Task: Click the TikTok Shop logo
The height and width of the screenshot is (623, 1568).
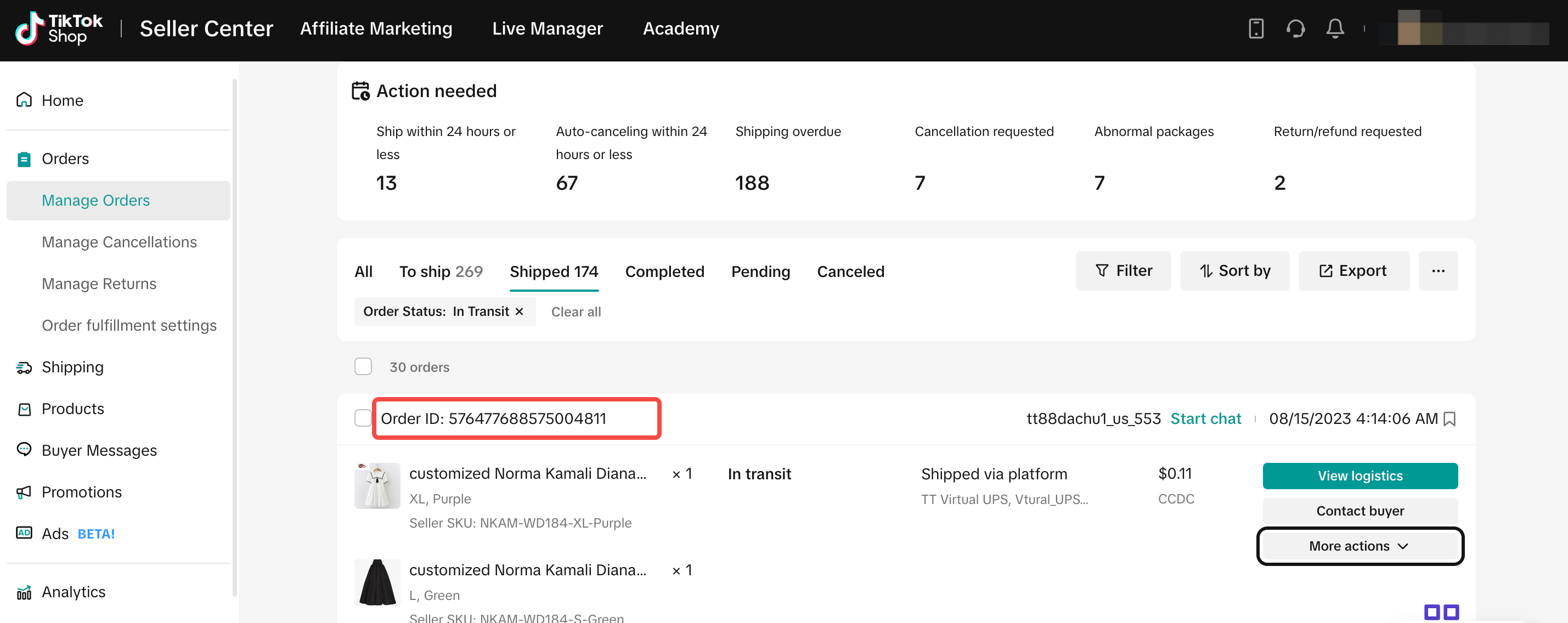Action: tap(59, 29)
